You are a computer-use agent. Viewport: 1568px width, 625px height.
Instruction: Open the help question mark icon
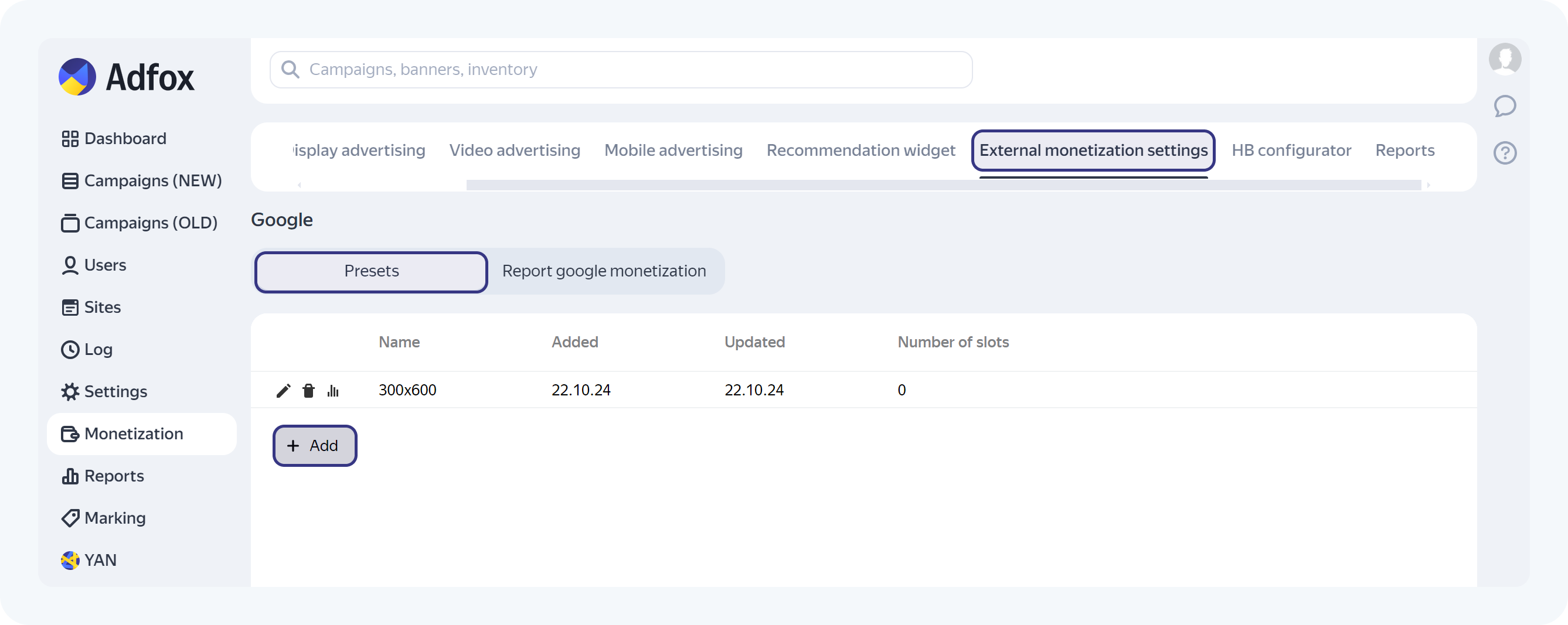[1505, 153]
